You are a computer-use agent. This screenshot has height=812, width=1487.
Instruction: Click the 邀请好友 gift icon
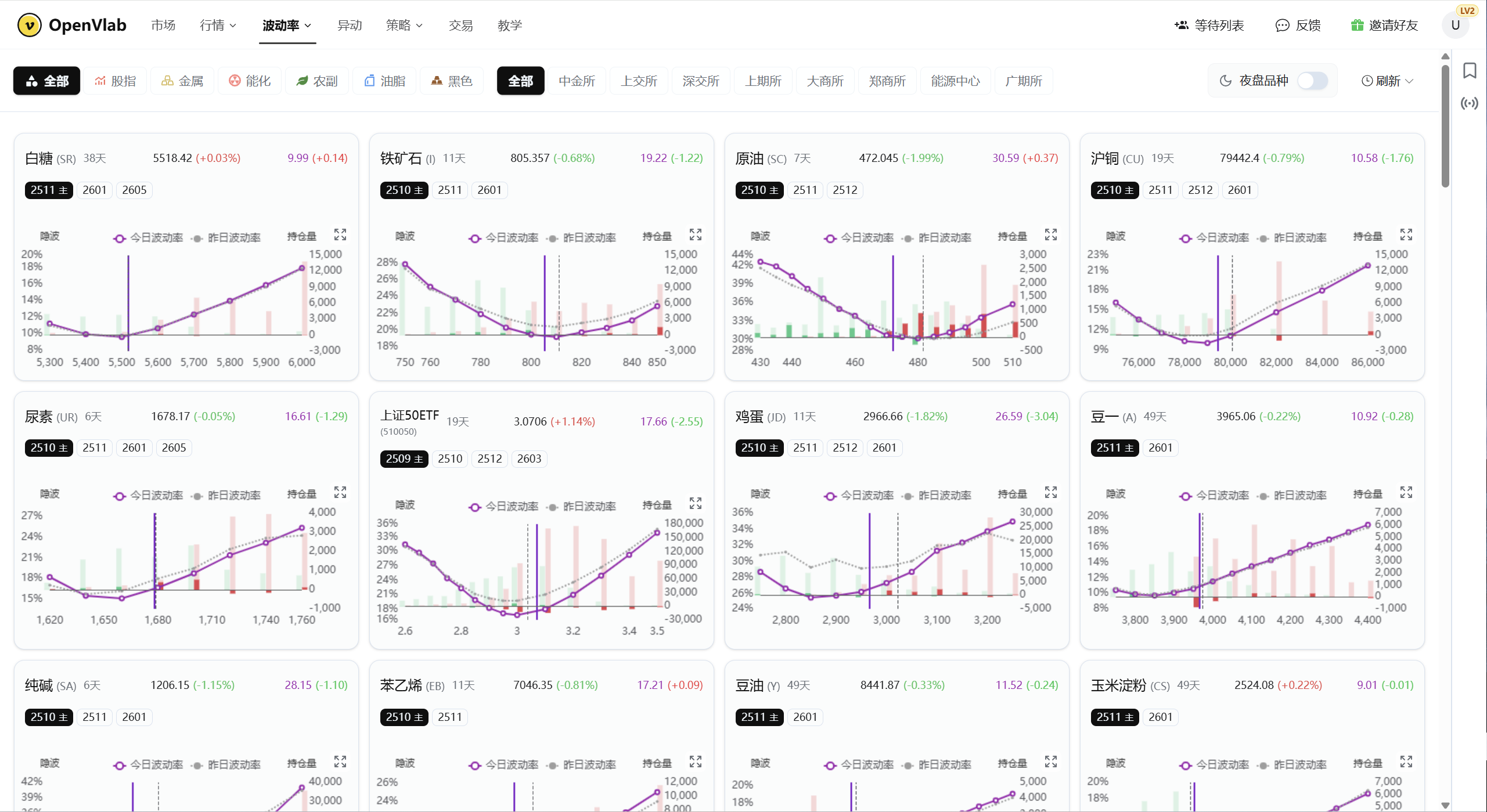coord(1357,25)
